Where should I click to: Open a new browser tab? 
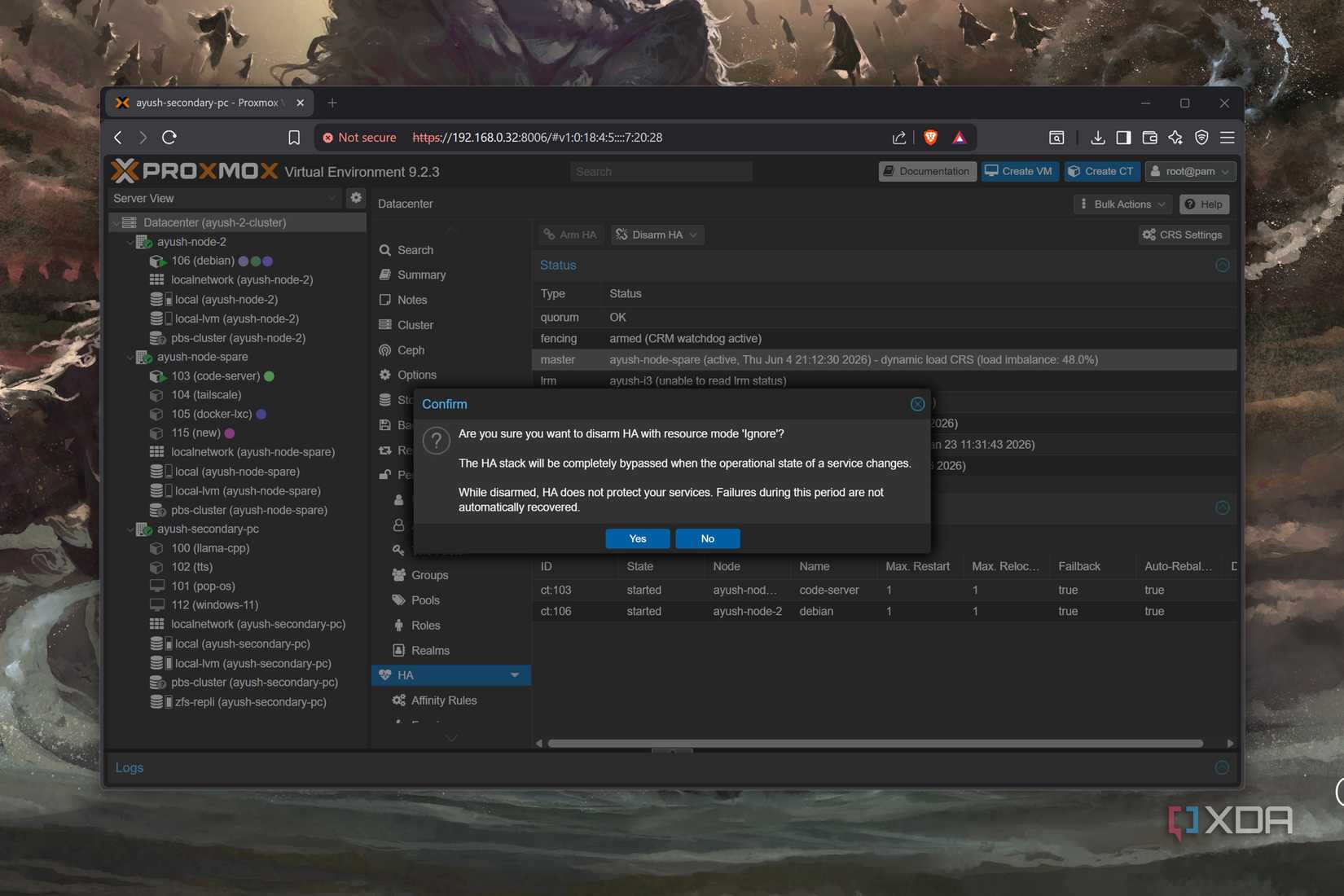(x=332, y=103)
